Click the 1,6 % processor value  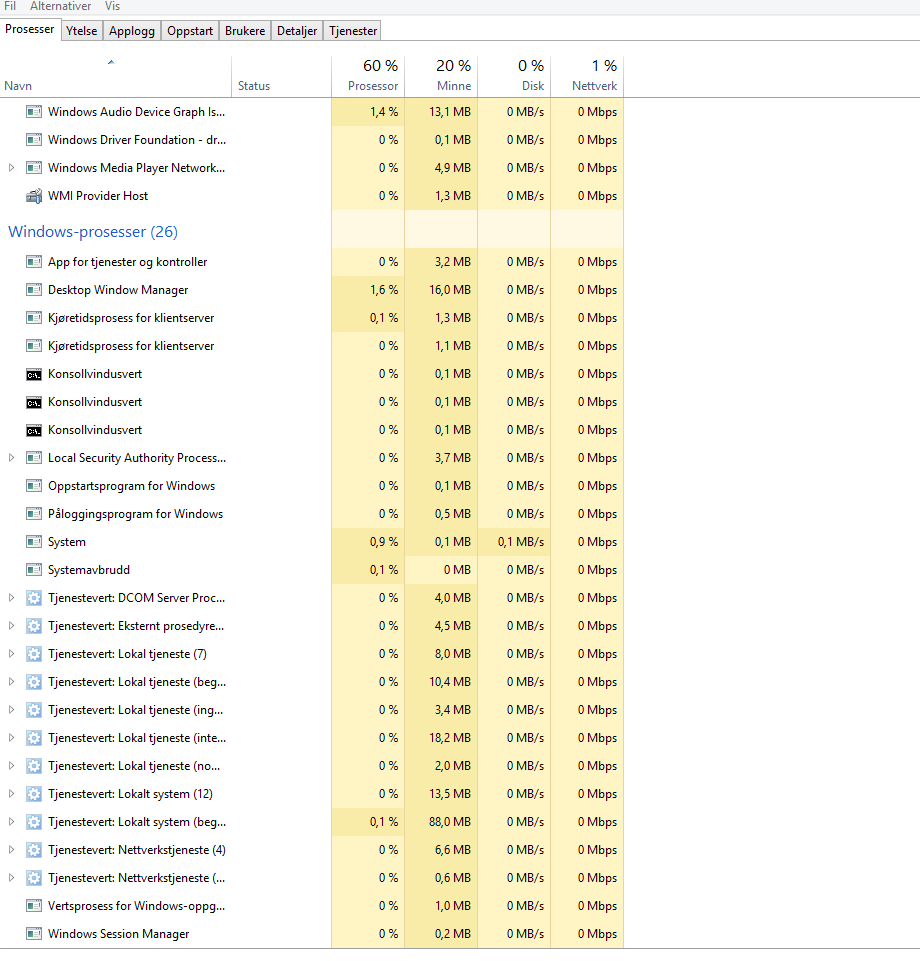384,290
